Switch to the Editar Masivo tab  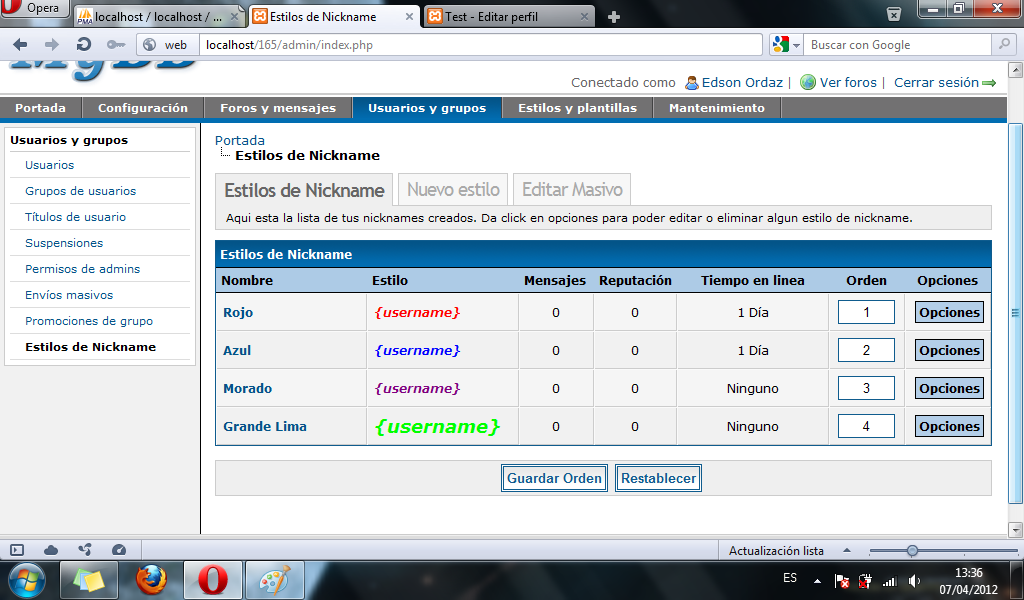tap(572, 189)
